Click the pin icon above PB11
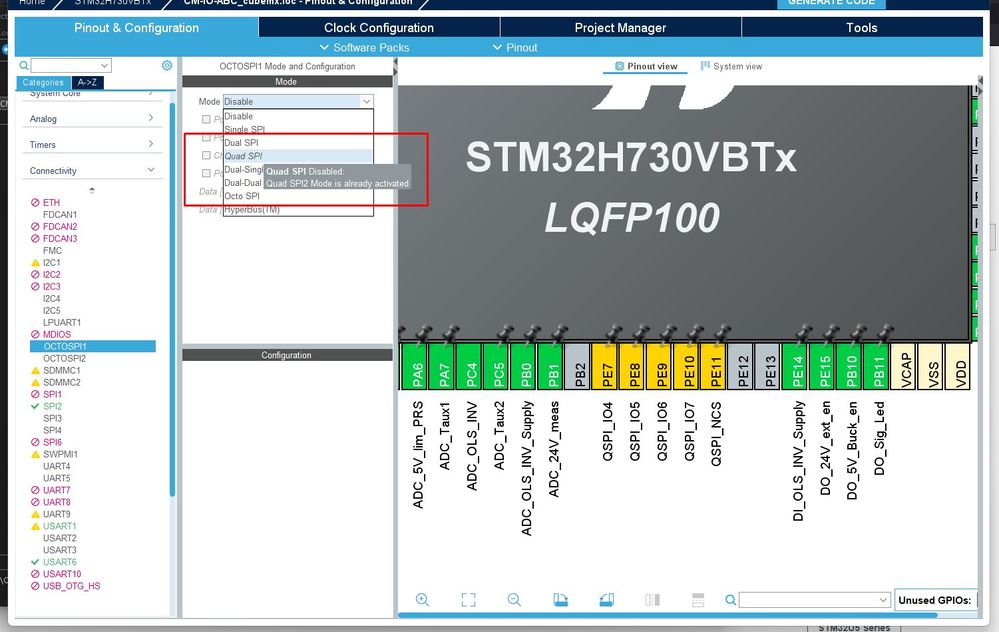This screenshot has height=632, width=999. pyautogui.click(x=885, y=333)
